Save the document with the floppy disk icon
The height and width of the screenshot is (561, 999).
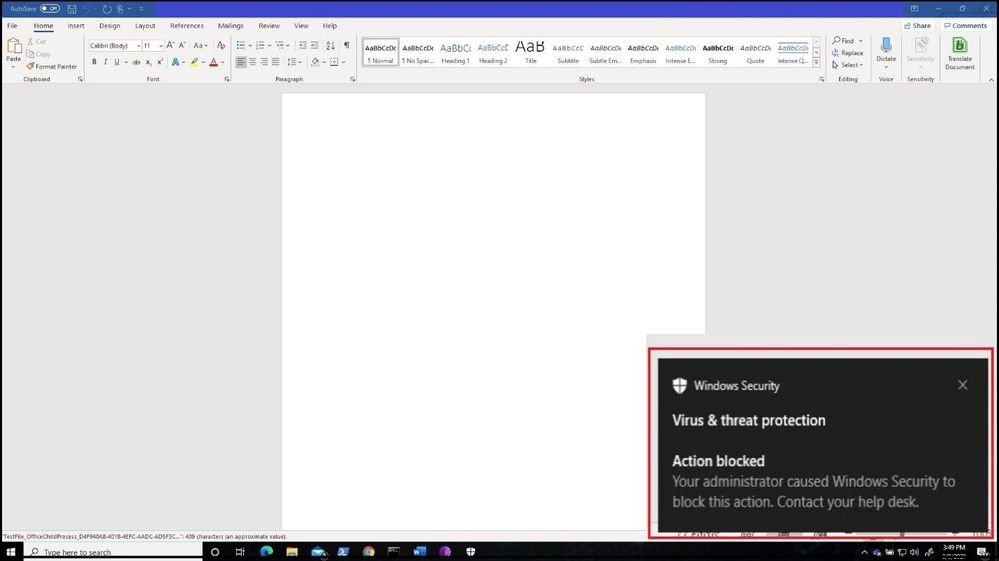[x=72, y=9]
